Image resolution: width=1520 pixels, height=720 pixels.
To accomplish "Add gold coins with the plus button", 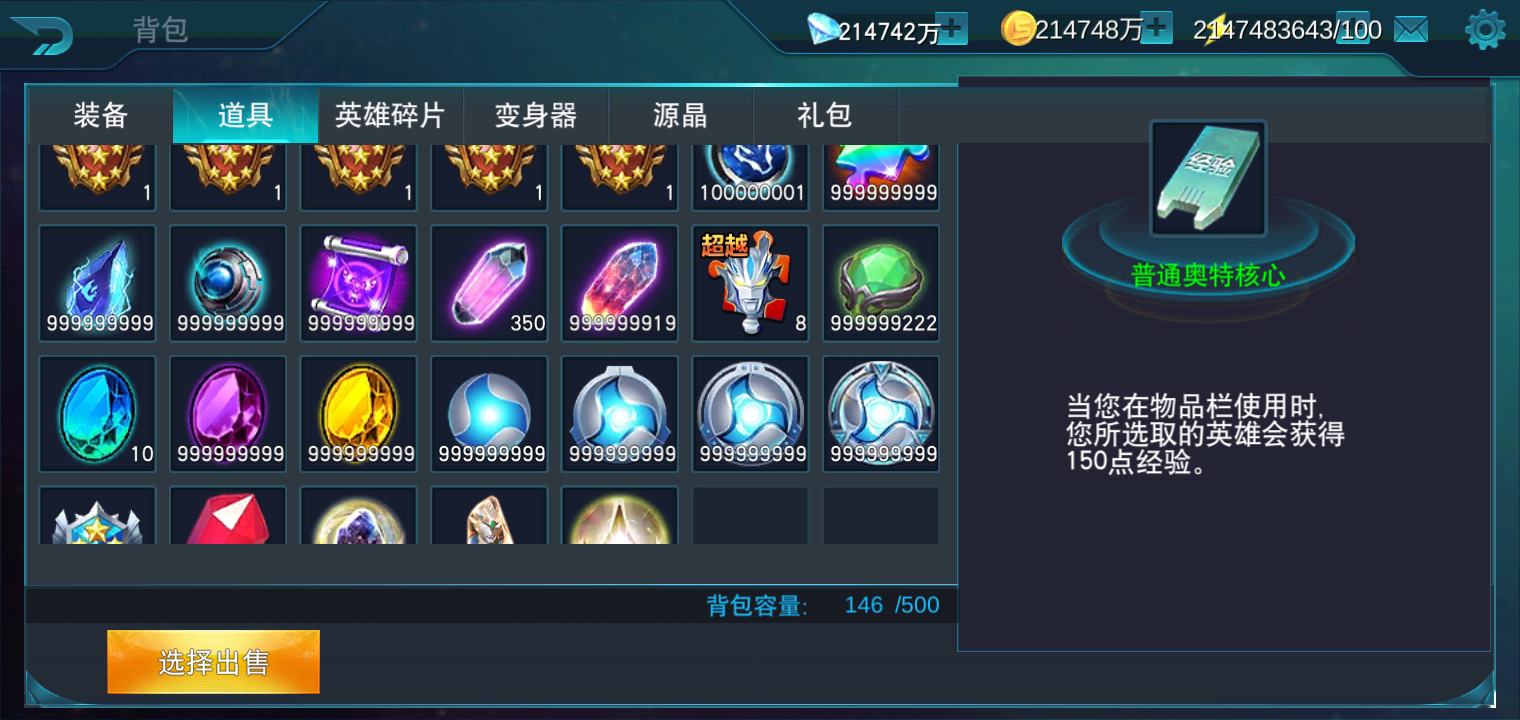I will click(1157, 29).
